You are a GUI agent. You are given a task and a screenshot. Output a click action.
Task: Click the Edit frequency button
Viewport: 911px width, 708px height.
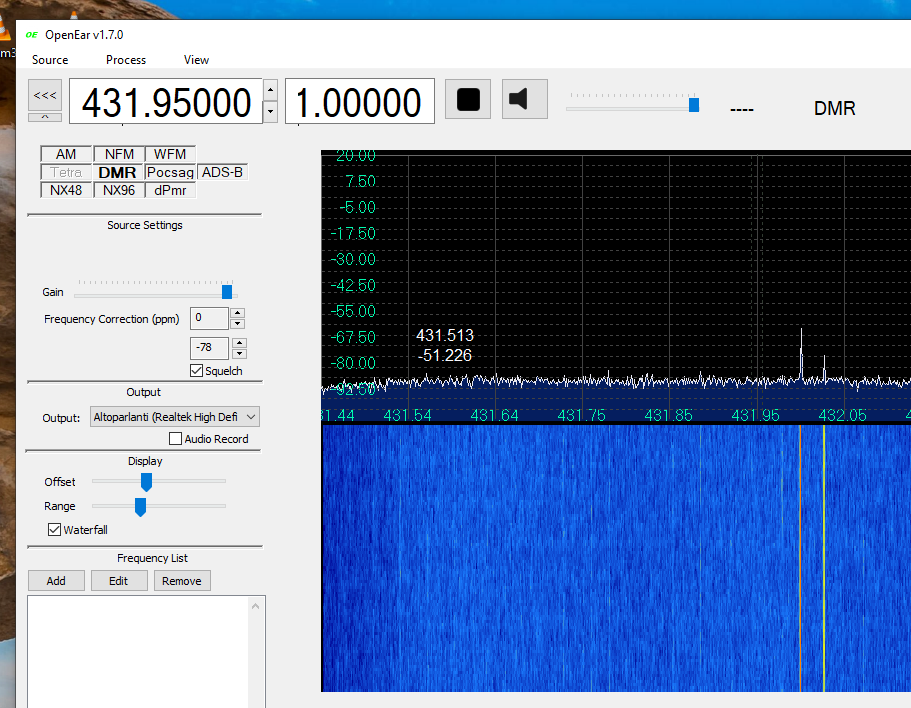[x=119, y=581]
